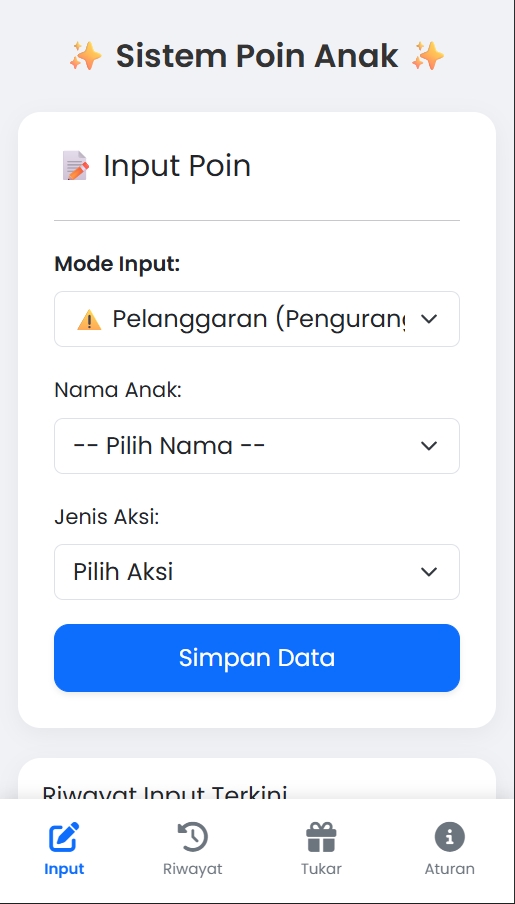This screenshot has width=515, height=904.
Task: Click the Riwayat Input Terkini card heading
Action: tap(165, 792)
